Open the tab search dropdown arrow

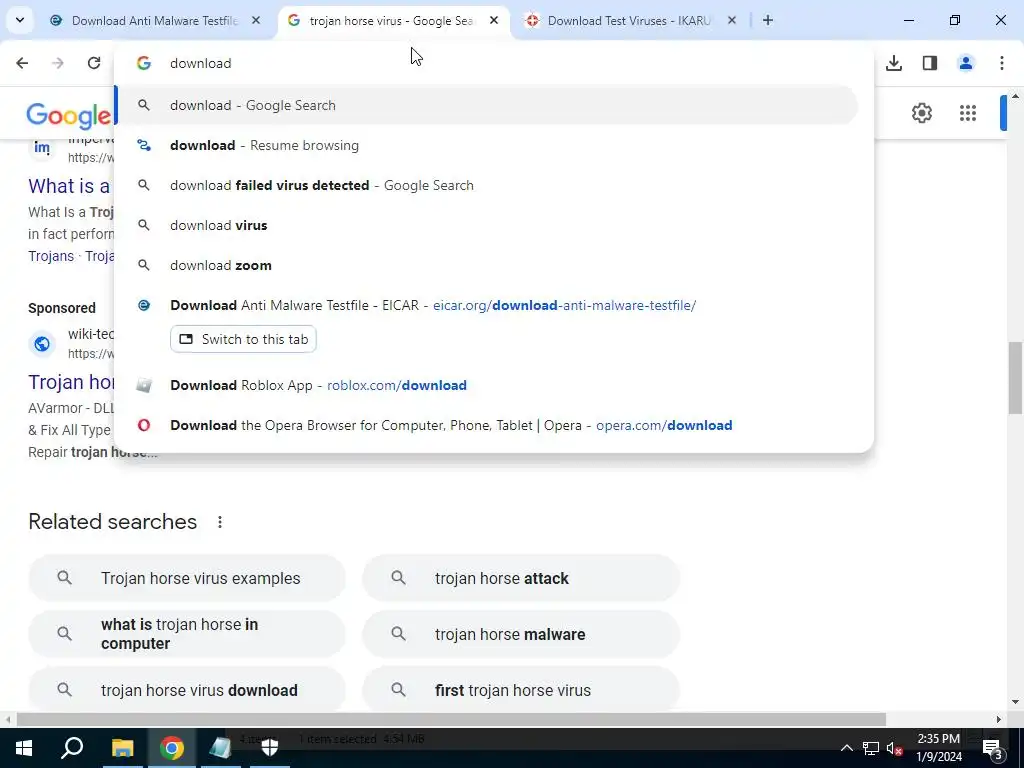20,20
